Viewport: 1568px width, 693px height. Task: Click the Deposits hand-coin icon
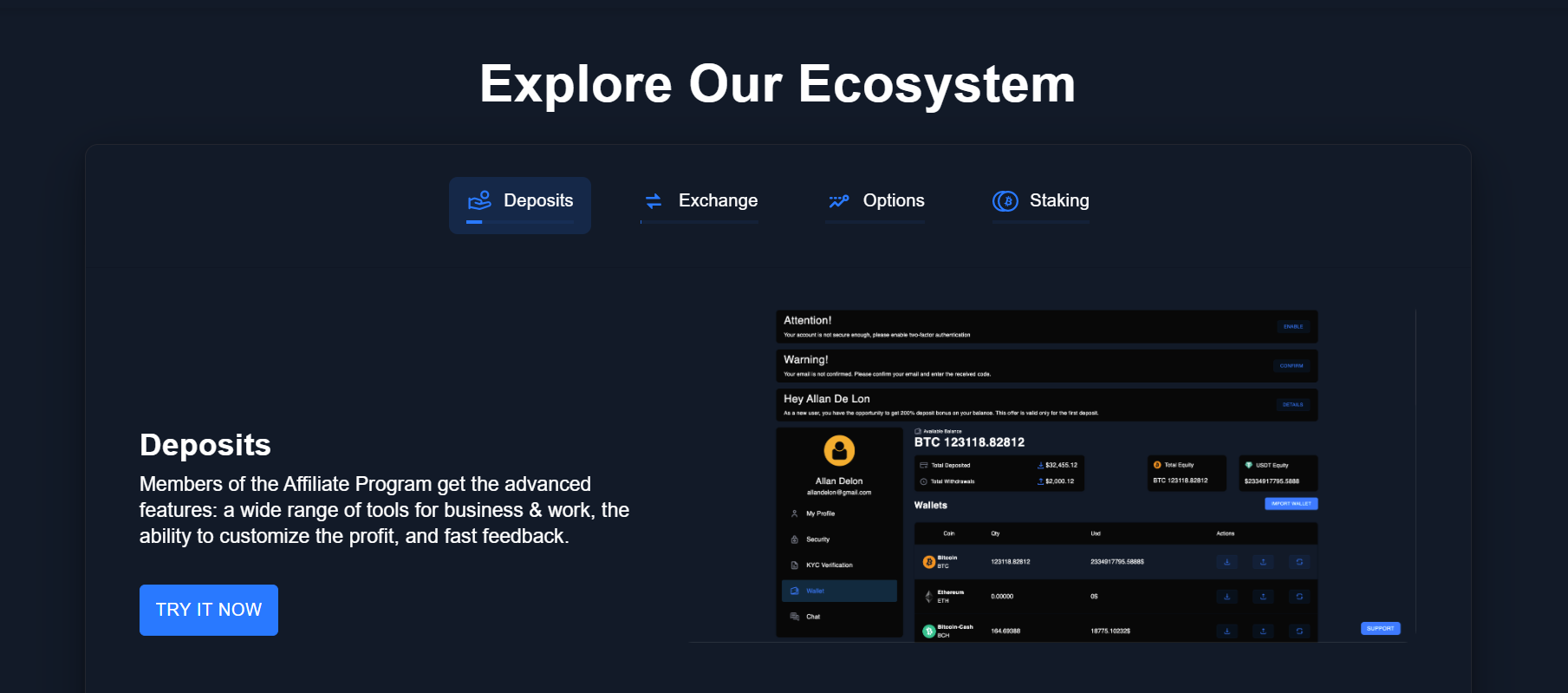[x=479, y=200]
